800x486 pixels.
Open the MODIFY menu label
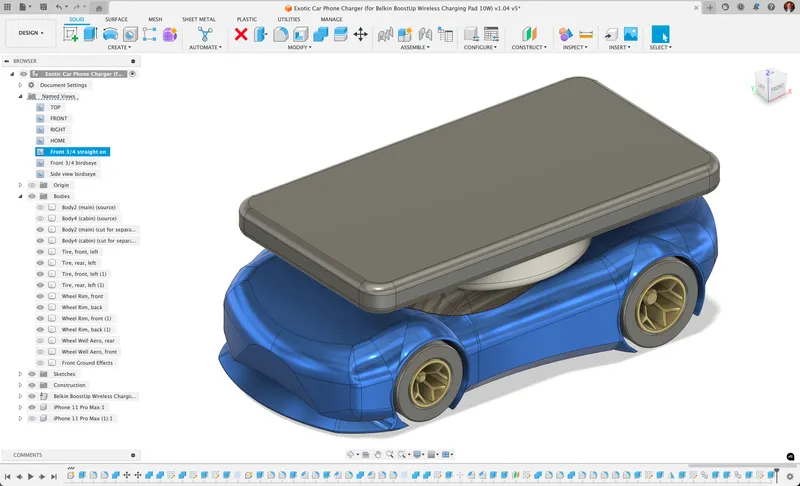pos(299,47)
